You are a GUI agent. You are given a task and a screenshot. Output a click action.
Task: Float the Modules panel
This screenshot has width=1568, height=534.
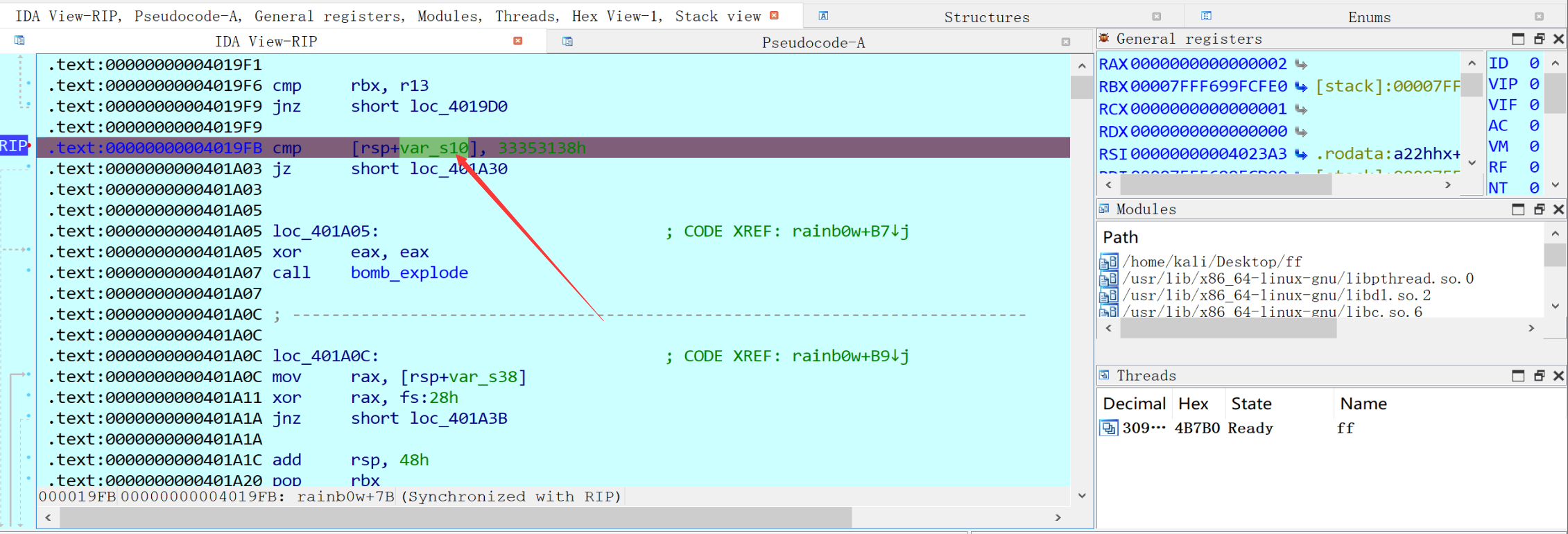click(x=1539, y=209)
